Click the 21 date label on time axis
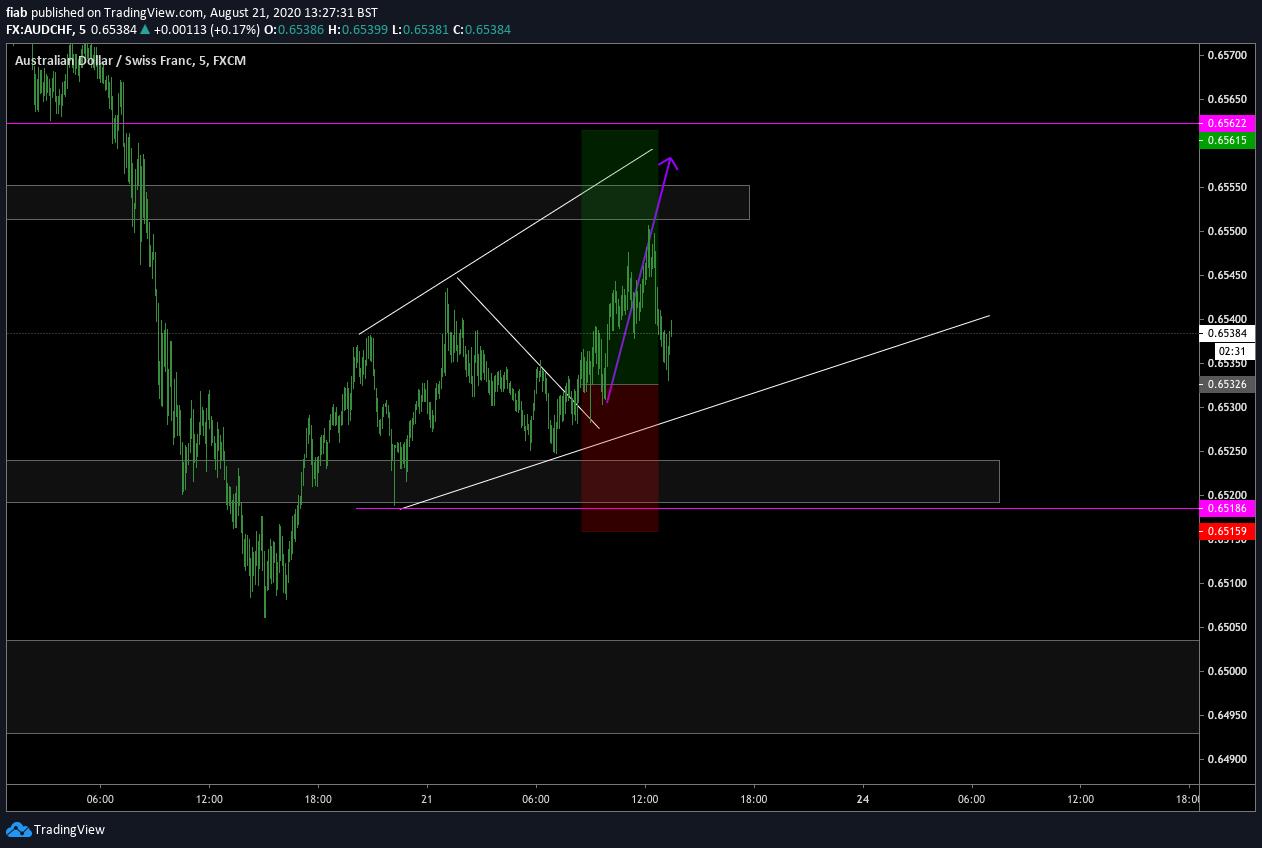 [427, 799]
